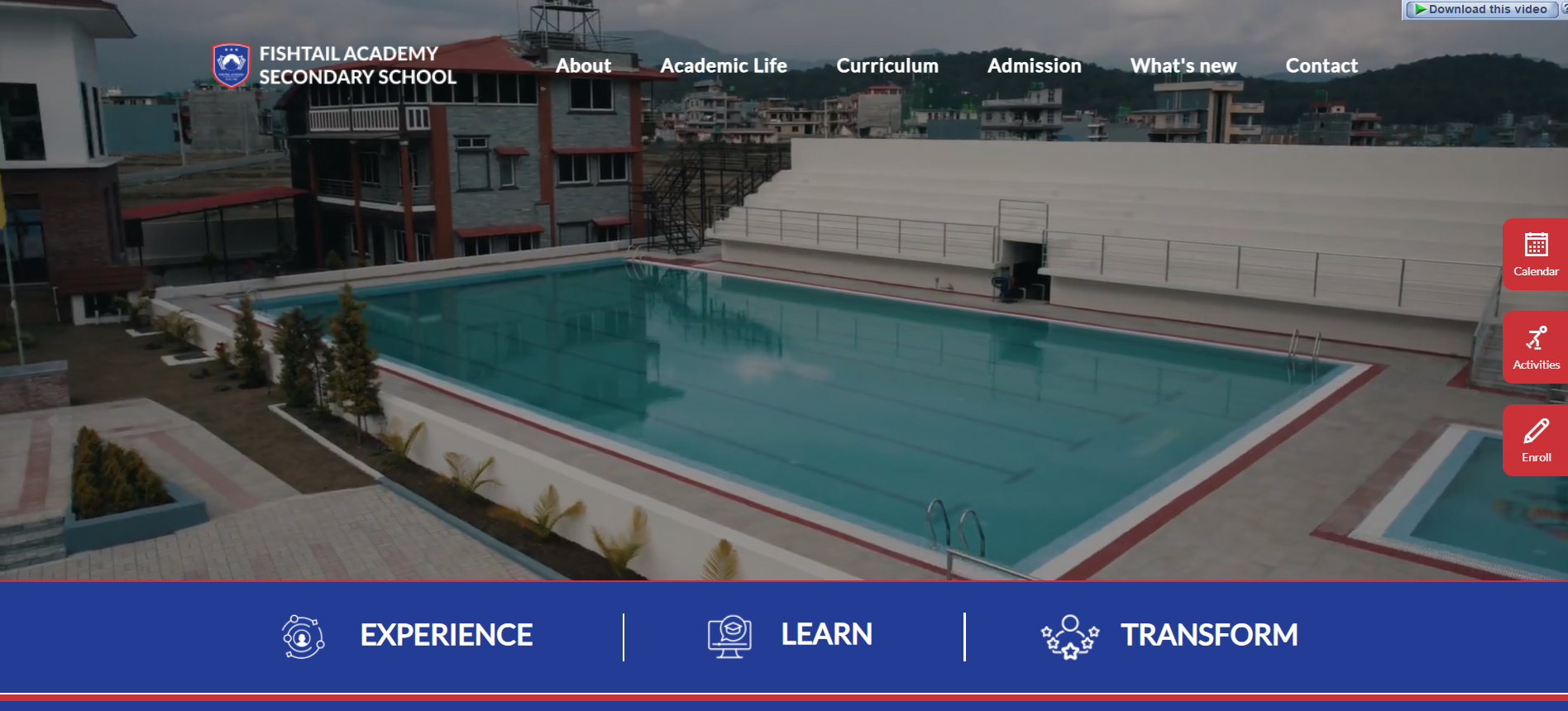
Task: Navigate to the Contact page
Action: click(1322, 65)
